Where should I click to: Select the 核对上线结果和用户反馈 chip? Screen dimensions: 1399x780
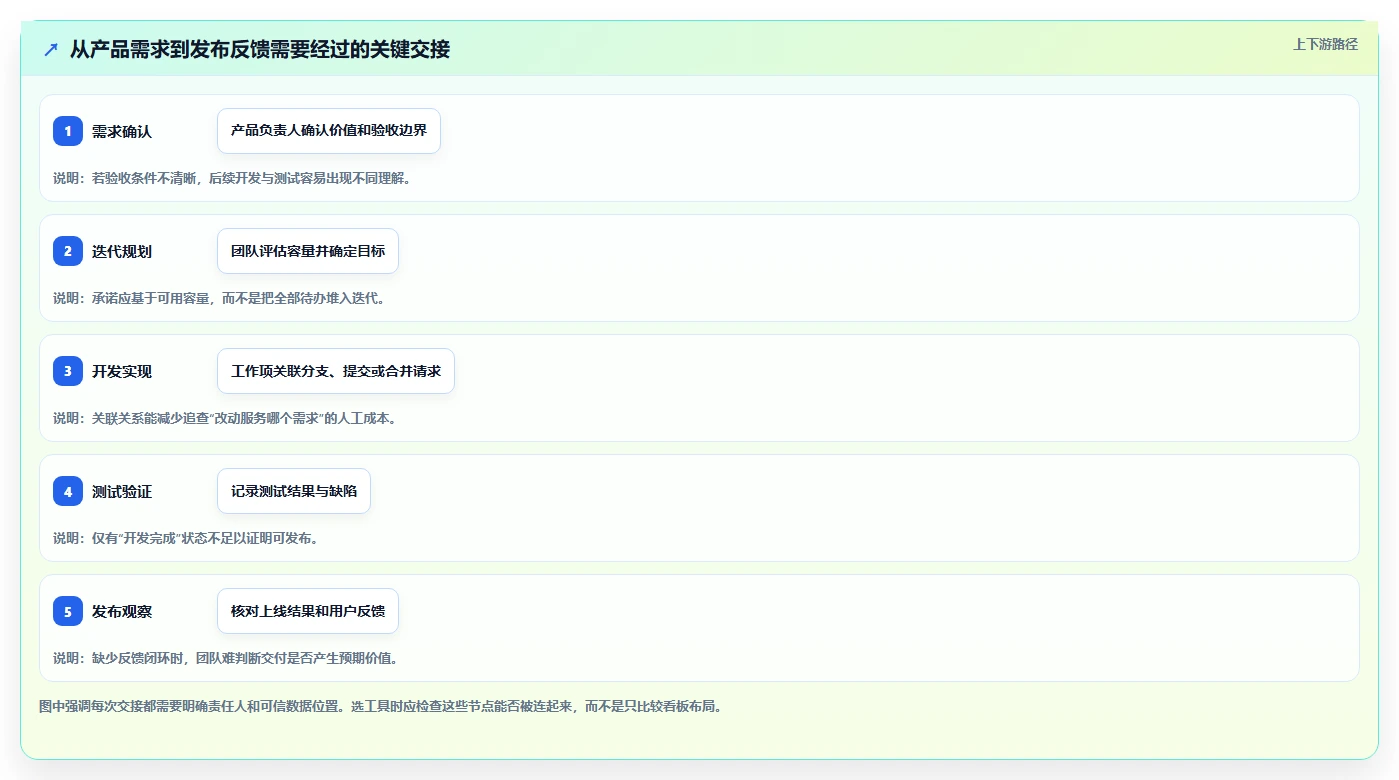pos(308,611)
